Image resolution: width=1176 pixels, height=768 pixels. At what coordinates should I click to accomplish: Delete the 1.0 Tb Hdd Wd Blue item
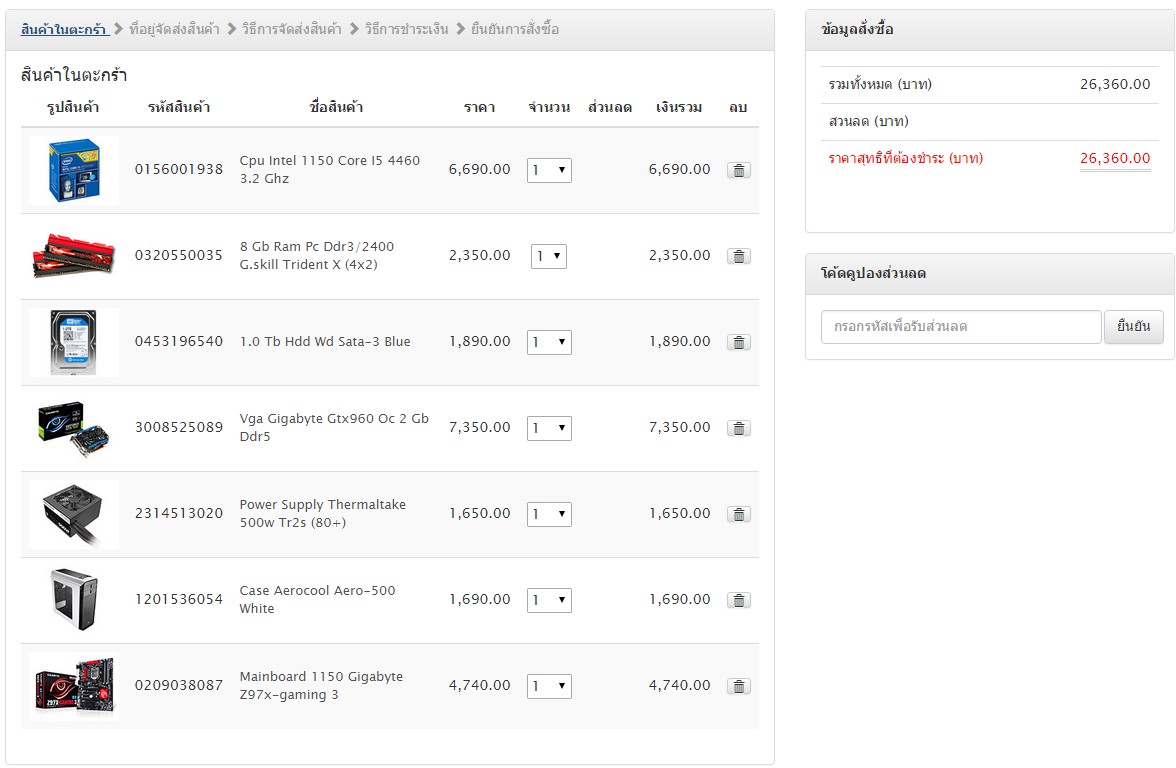coord(739,342)
